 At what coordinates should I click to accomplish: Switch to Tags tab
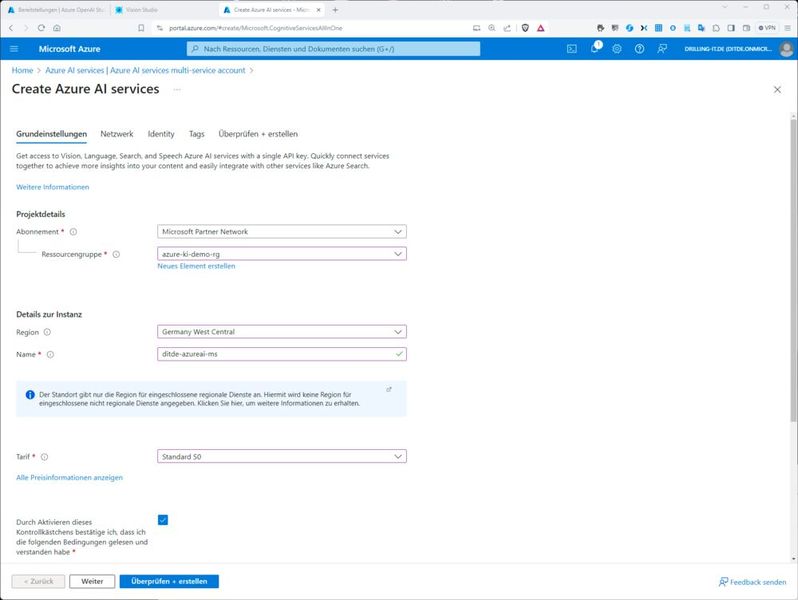196,134
